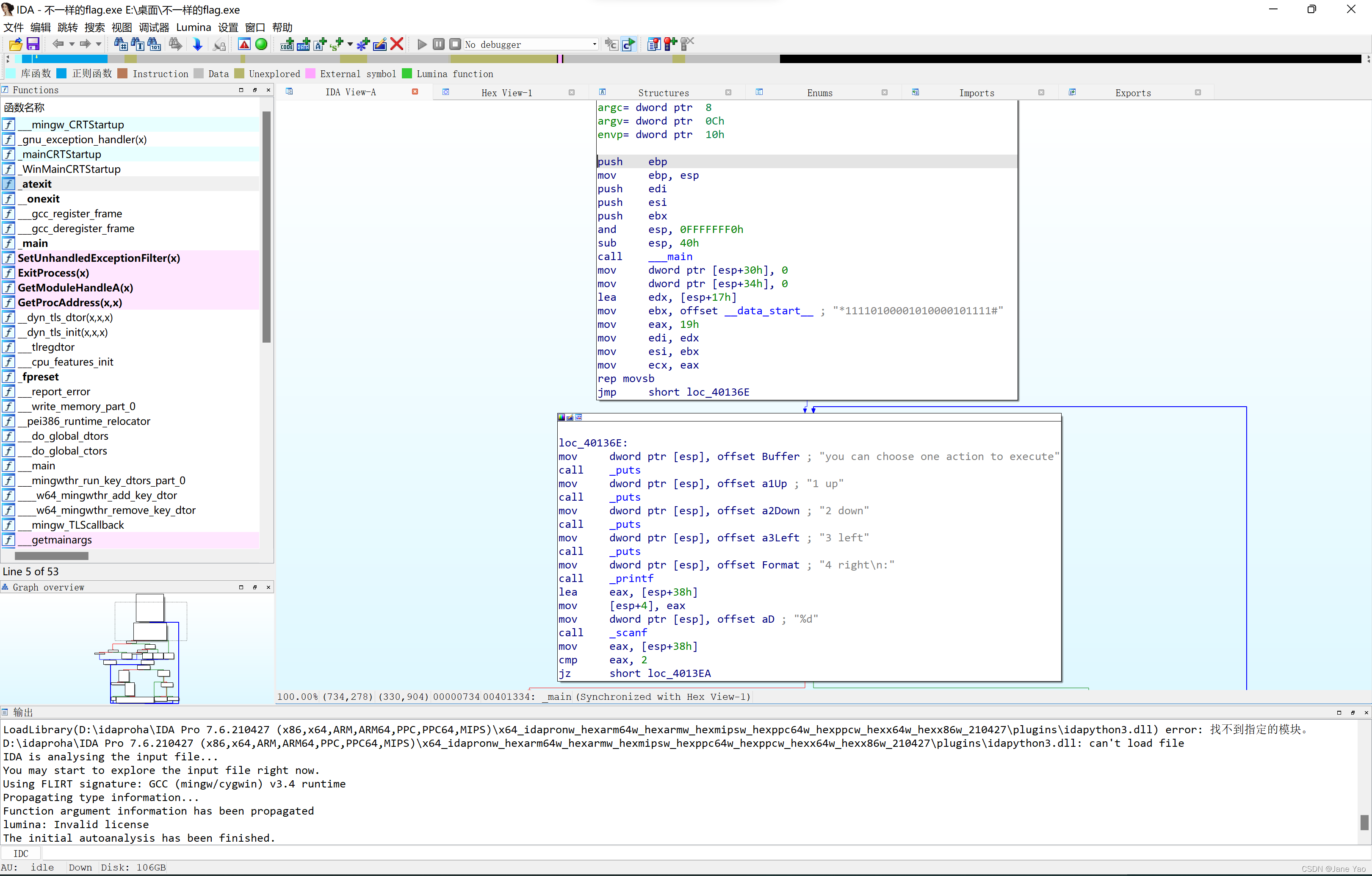Viewport: 1372px width, 876px height.
Task: Close the Structures tab
Action: (x=728, y=92)
